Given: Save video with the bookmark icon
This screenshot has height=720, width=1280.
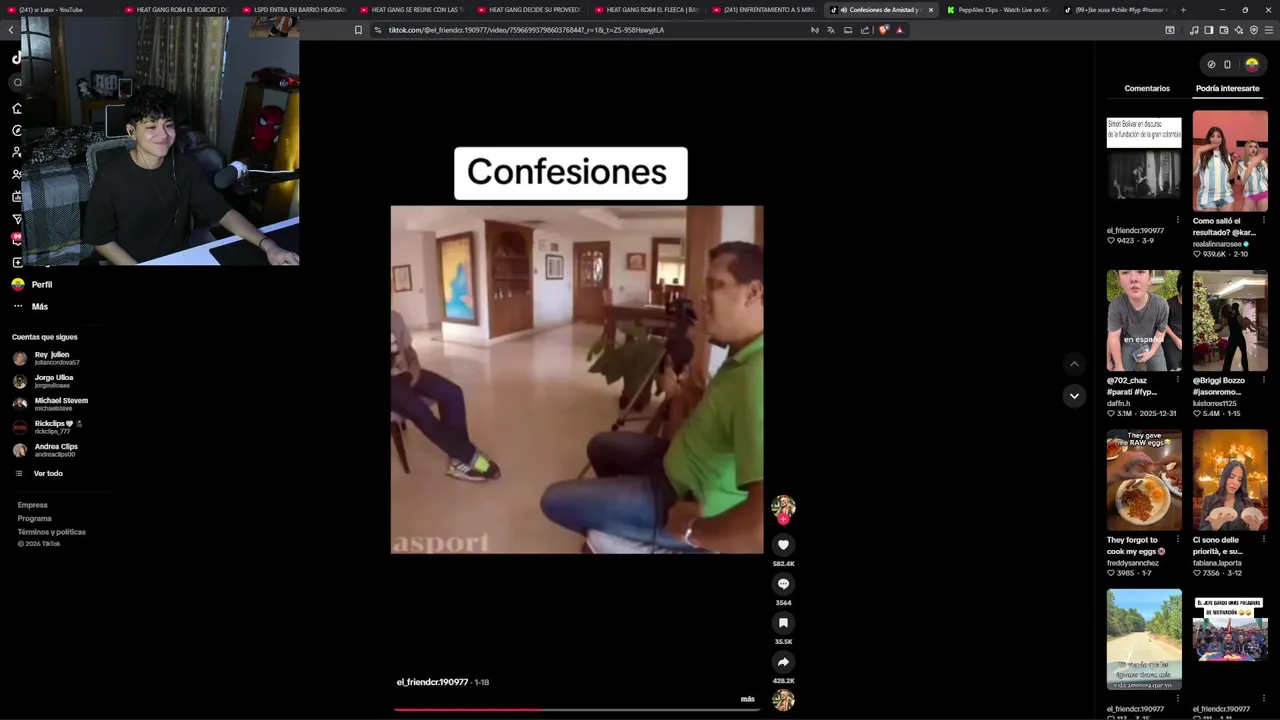Looking at the screenshot, I should click(x=783, y=622).
